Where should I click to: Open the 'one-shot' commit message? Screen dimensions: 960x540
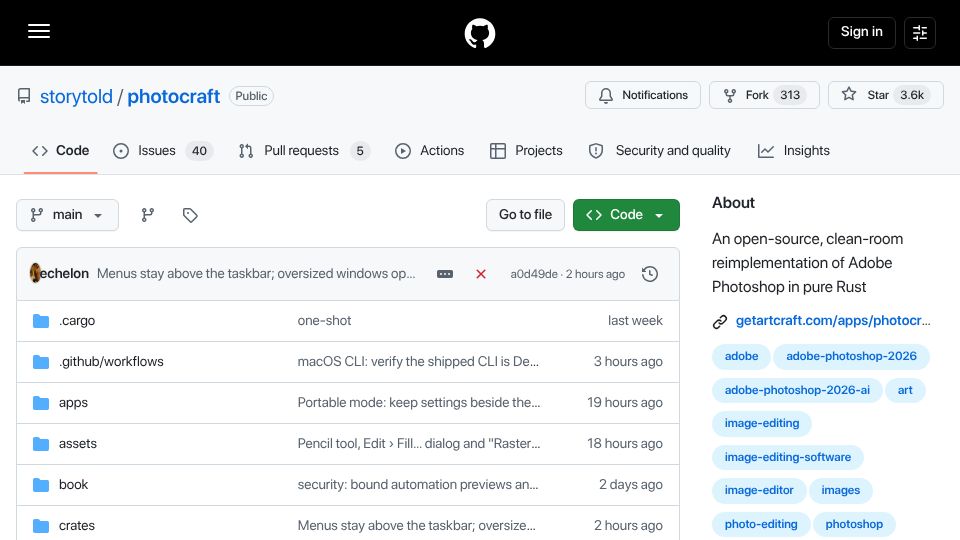click(324, 321)
